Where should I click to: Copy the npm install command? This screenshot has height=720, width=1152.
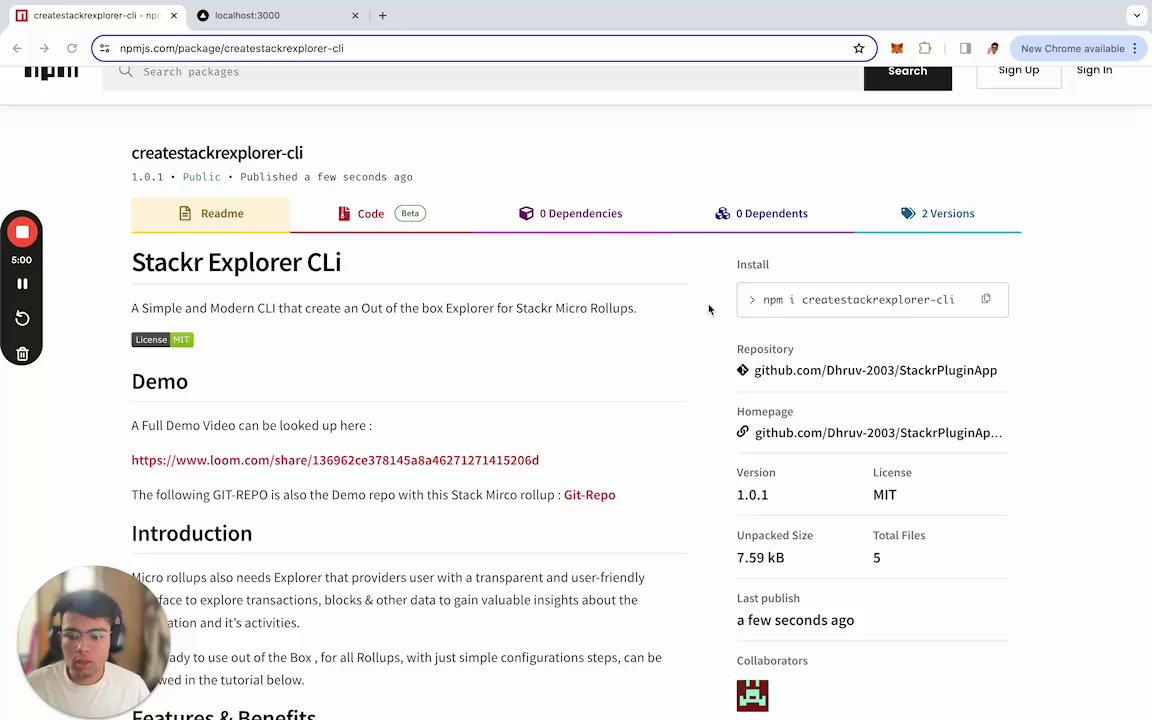point(986,299)
